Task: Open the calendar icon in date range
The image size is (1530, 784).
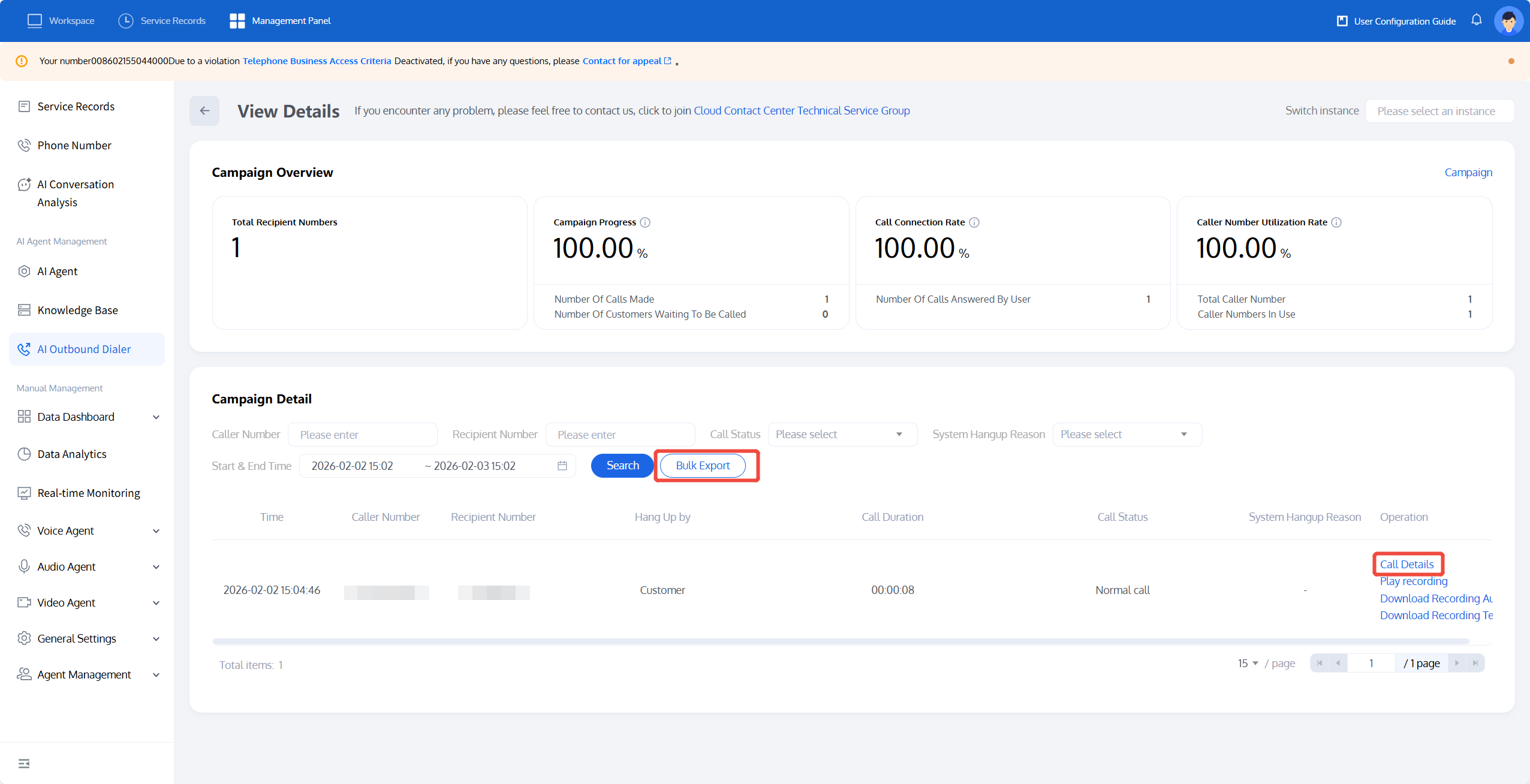Action: click(562, 466)
